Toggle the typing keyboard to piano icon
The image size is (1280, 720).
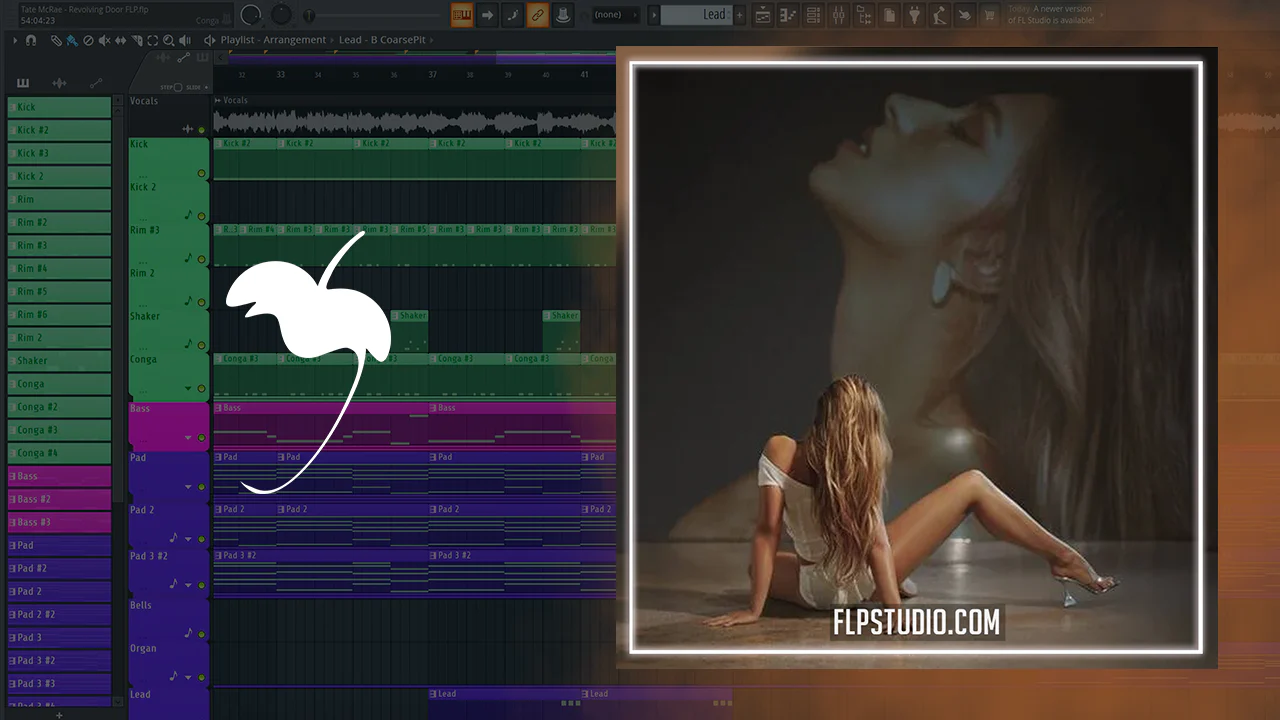pyautogui.click(x=462, y=15)
